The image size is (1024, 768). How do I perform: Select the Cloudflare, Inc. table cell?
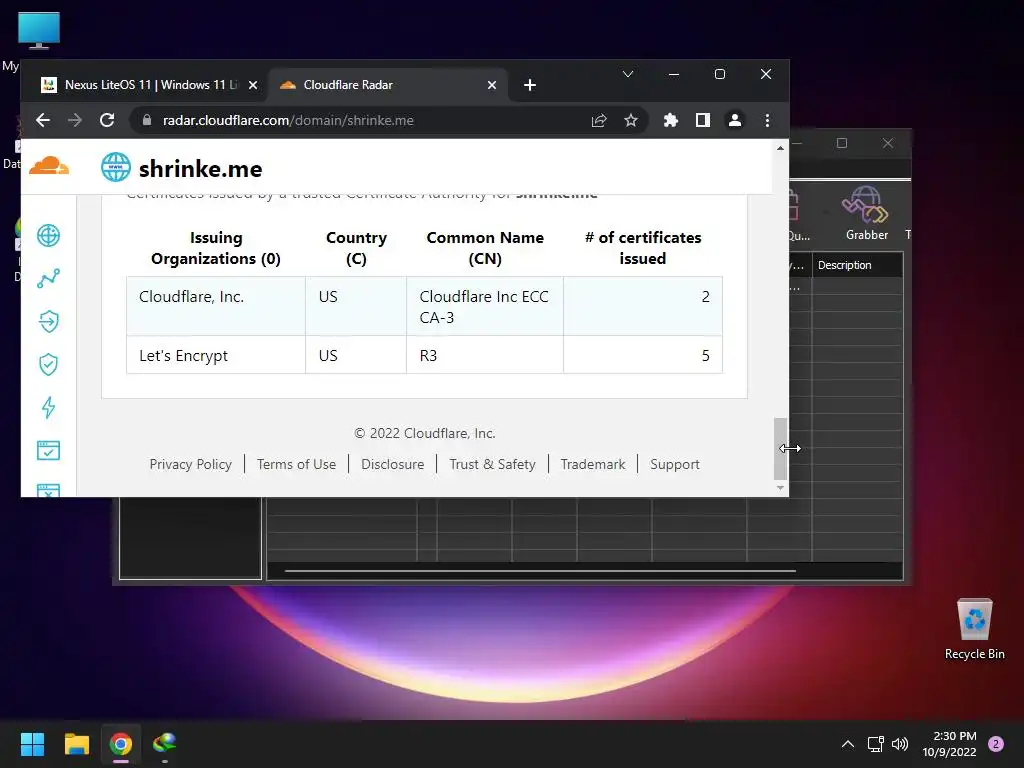click(x=216, y=306)
